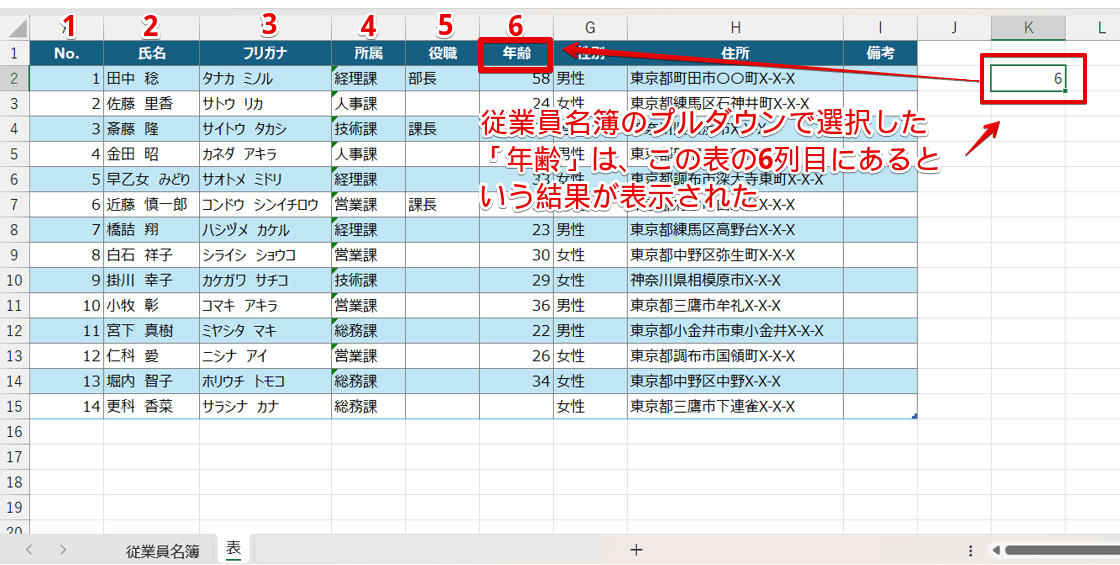Select the cell with name 田中 稔

(x=151, y=78)
